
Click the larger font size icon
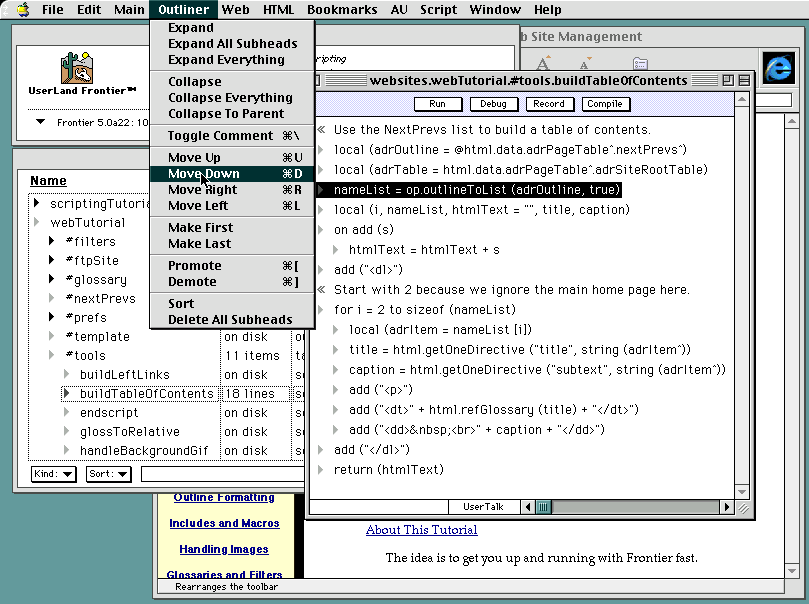545,65
